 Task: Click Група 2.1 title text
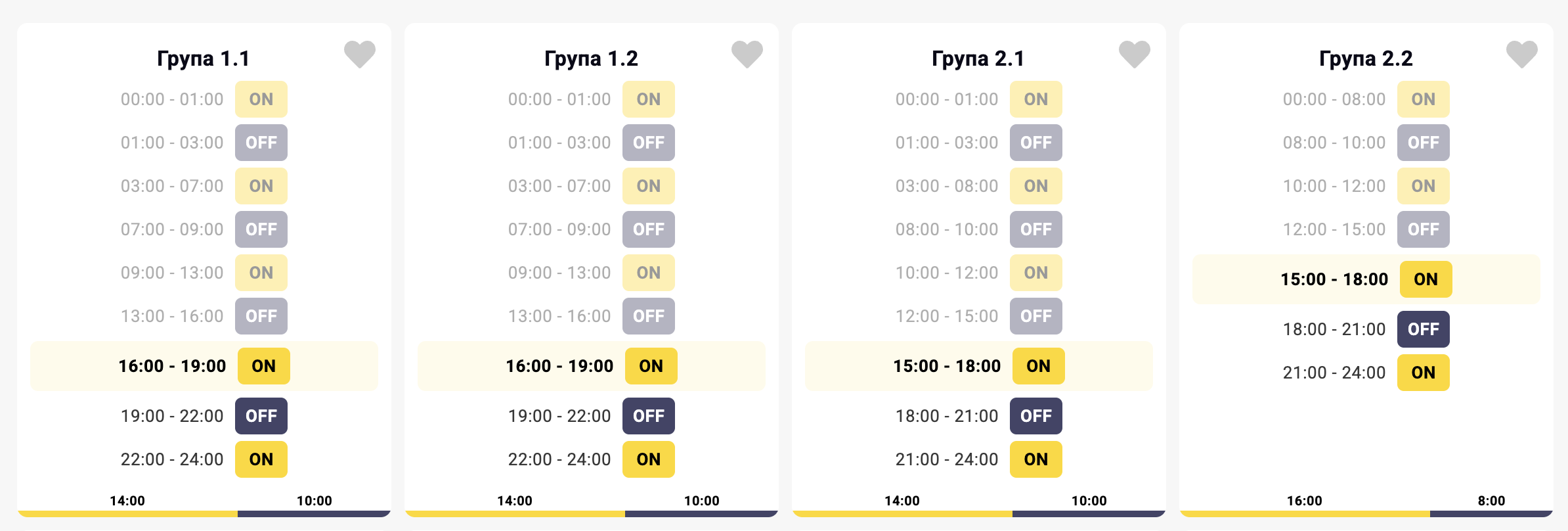pos(978,58)
